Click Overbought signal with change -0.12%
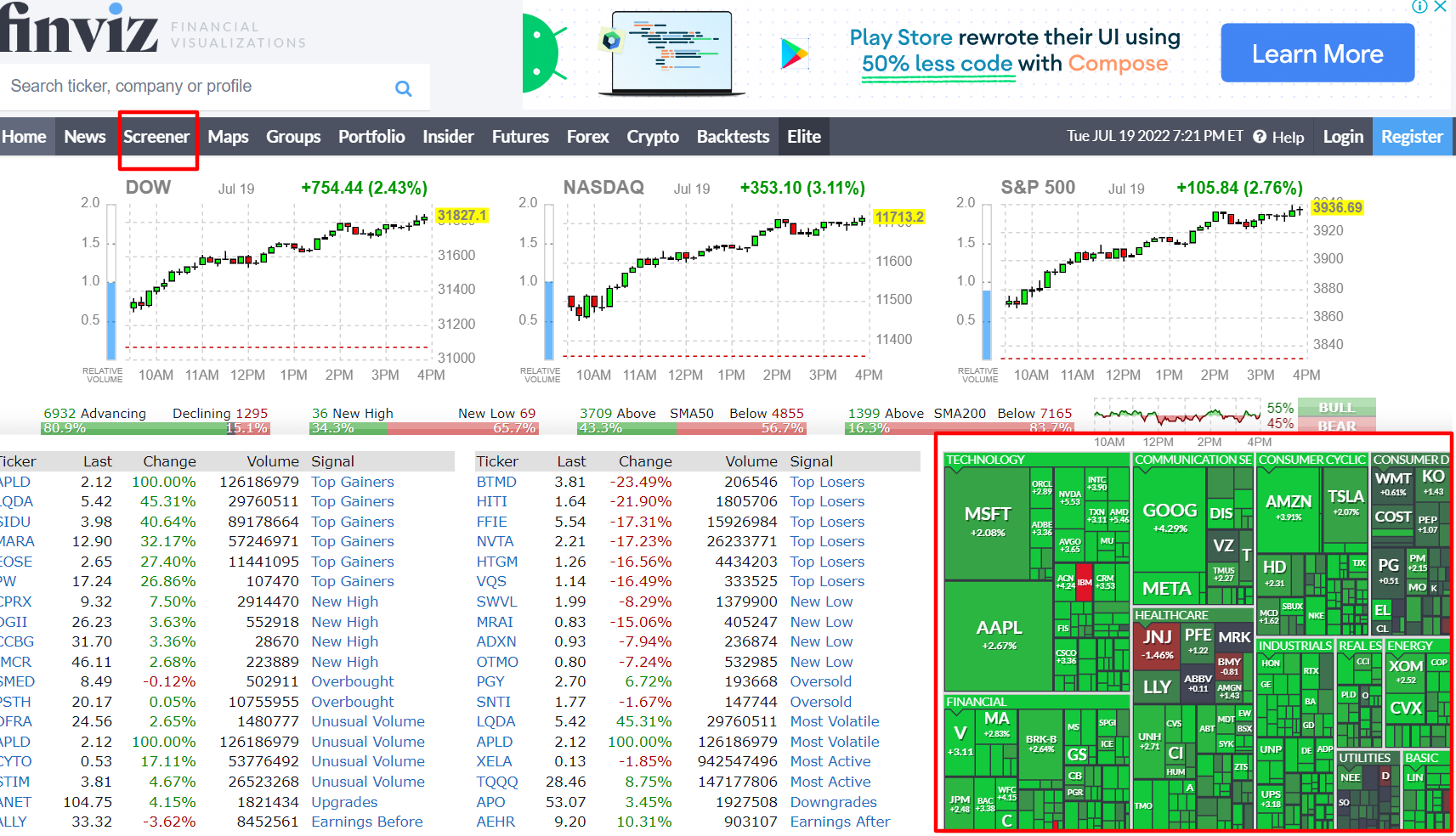Image resolution: width=1456 pixels, height=836 pixels. point(352,681)
